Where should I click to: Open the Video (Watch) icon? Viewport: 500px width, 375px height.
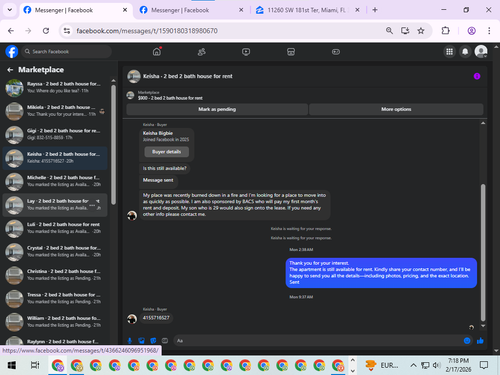(246, 52)
